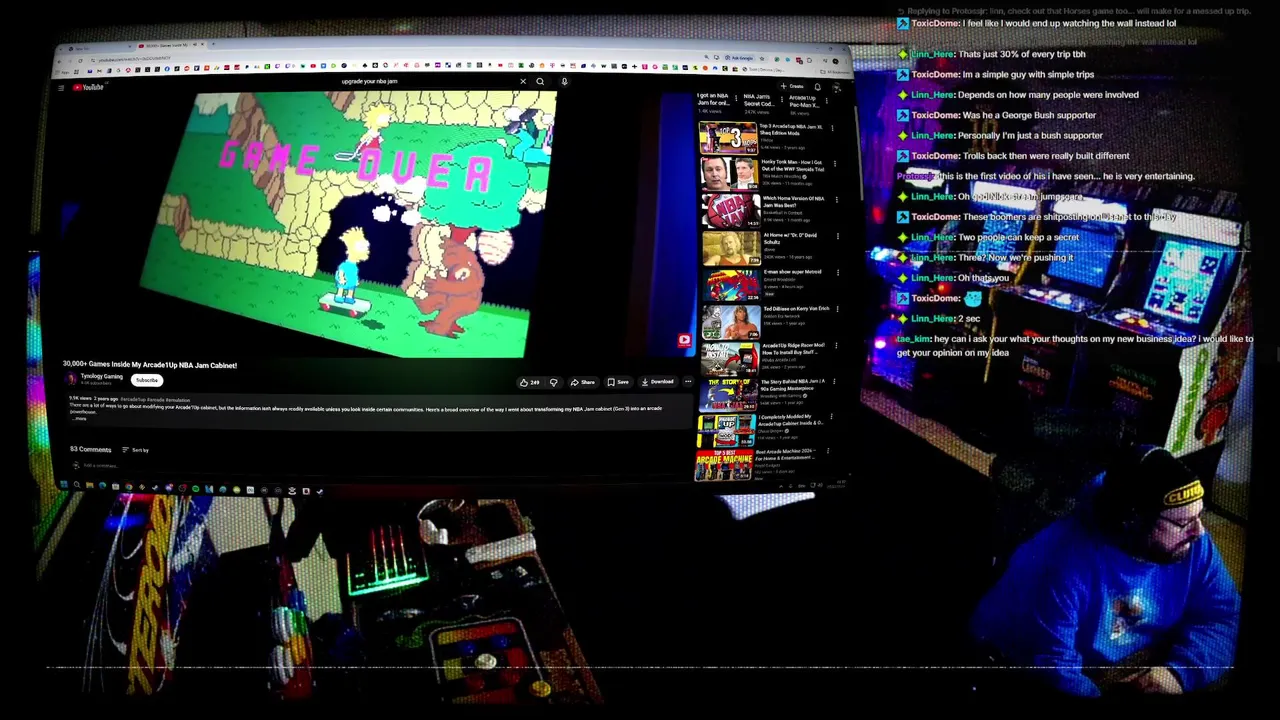Open the Tynology Gaming channel name link
Viewport: 1280px width, 720px height.
point(101,377)
